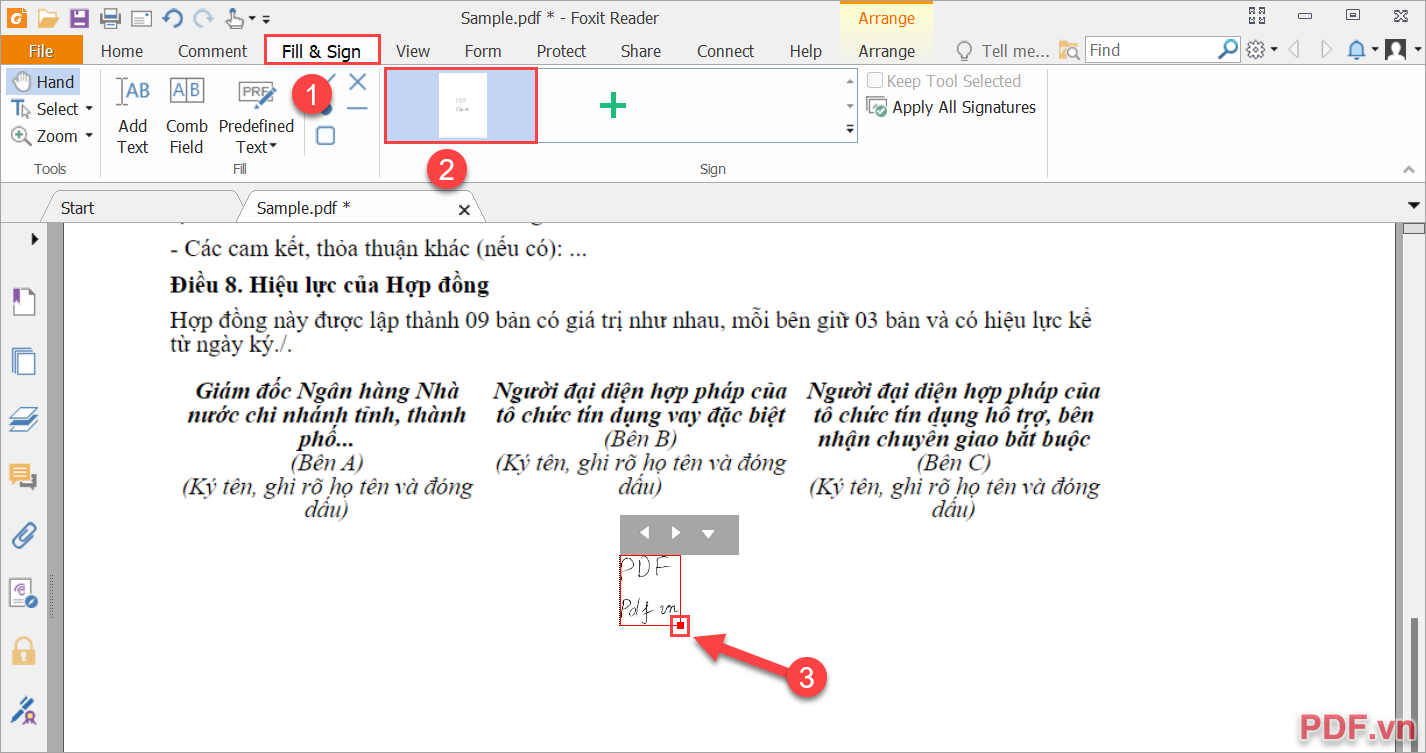
Task: Open the user account icon
Action: tap(1396, 50)
